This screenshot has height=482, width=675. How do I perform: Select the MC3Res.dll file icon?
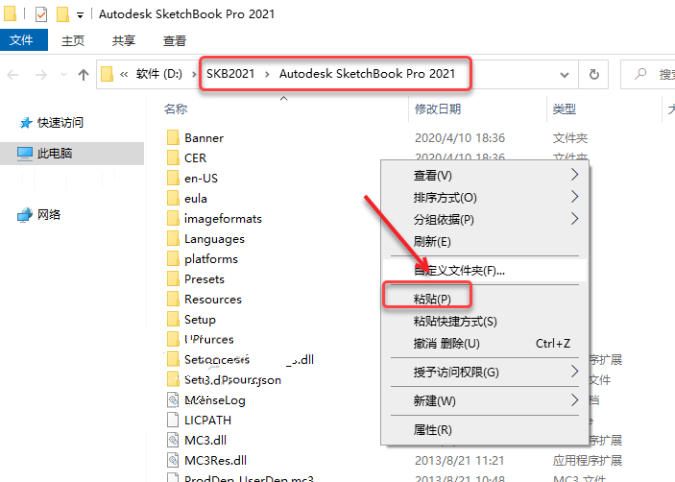click(173, 460)
